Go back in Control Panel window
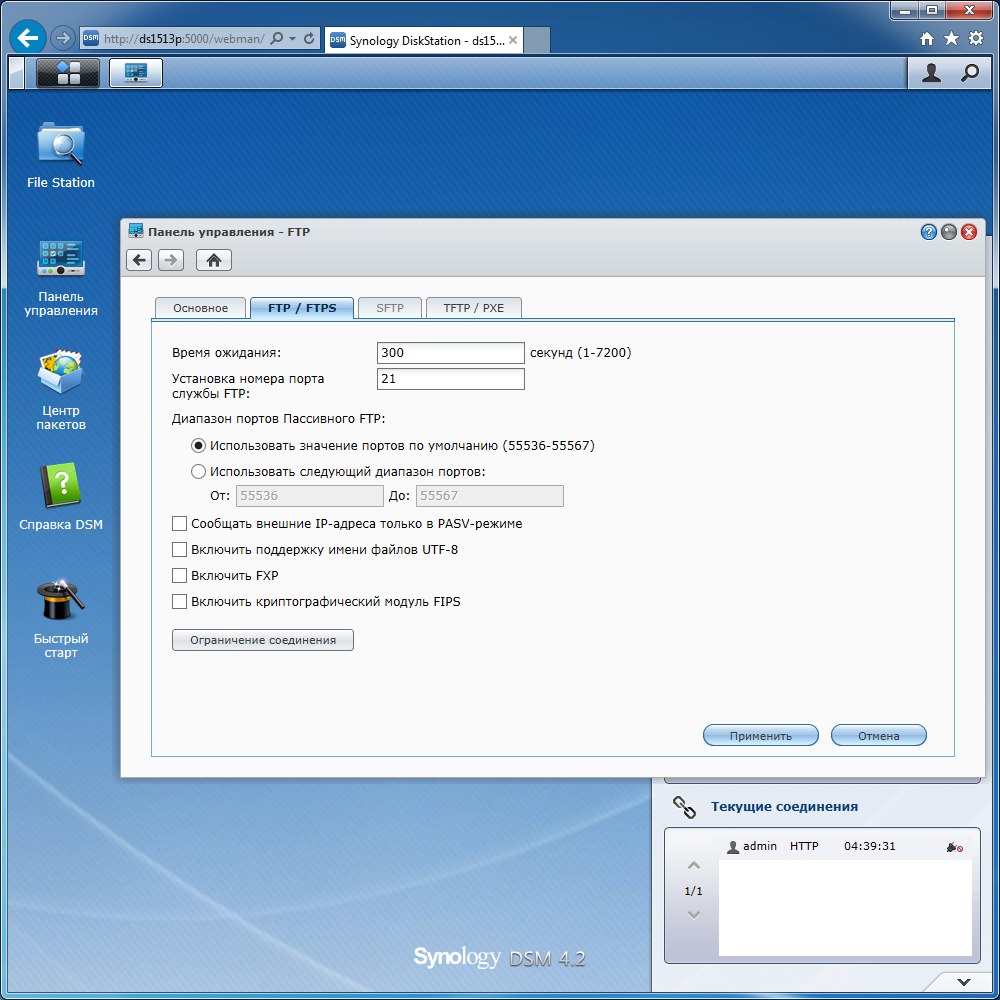Screen dimensions: 1000x1000 (139, 260)
